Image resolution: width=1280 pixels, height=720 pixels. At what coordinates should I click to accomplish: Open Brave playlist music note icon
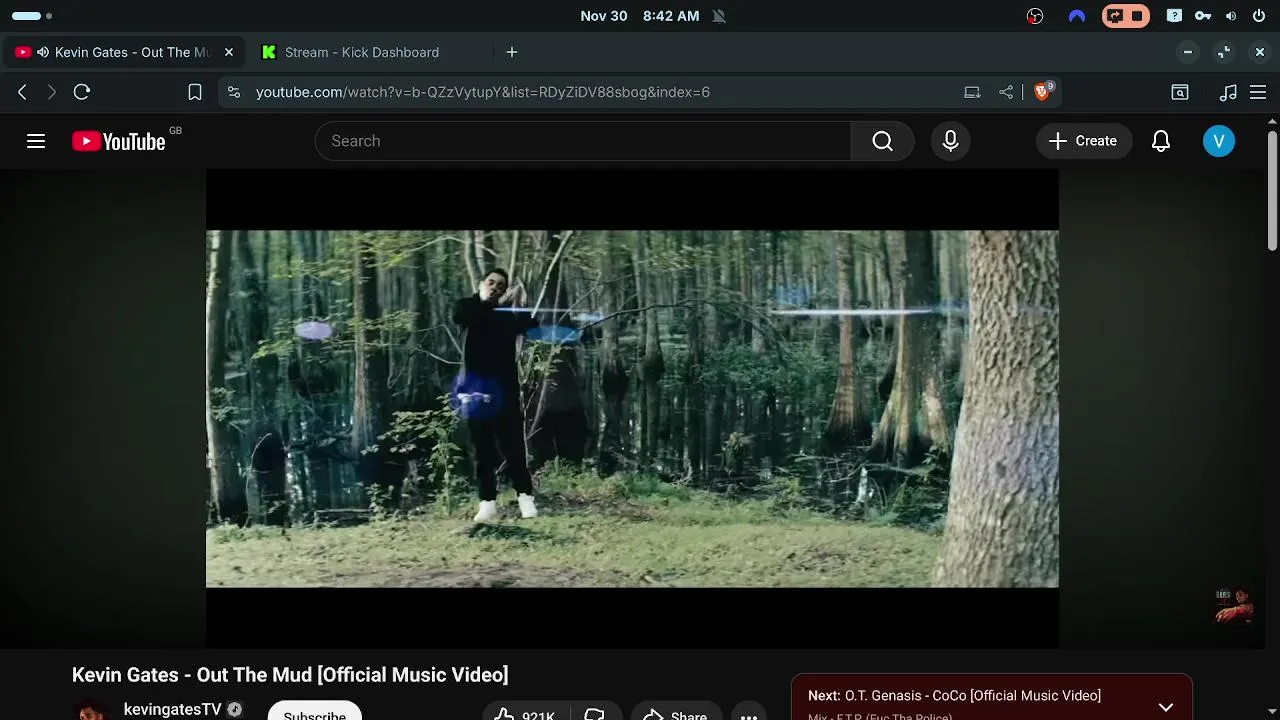(x=1229, y=92)
